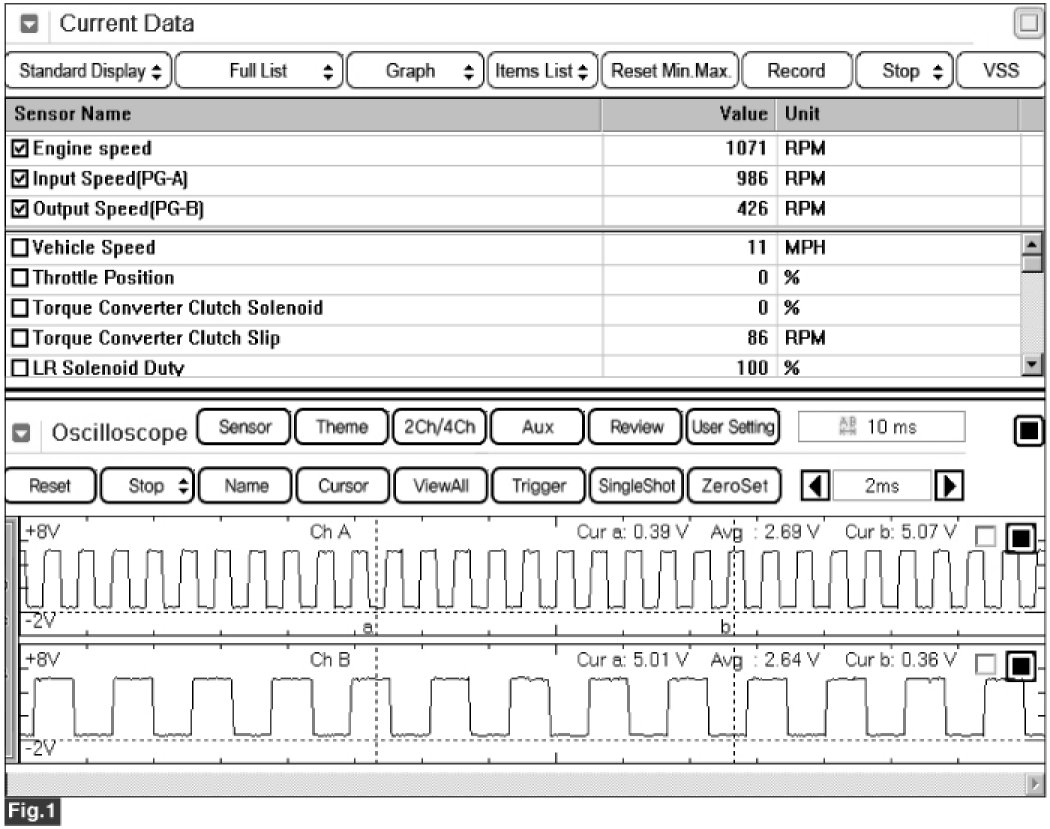Uncheck the Engine speed sensor
The height and width of the screenshot is (829, 1050).
pyautogui.click(x=20, y=149)
